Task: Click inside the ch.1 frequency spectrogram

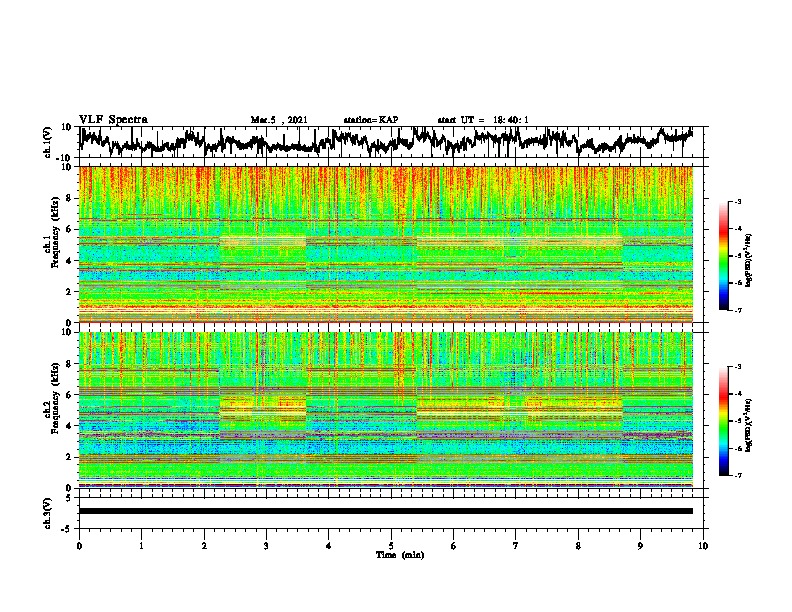Action: coord(386,244)
